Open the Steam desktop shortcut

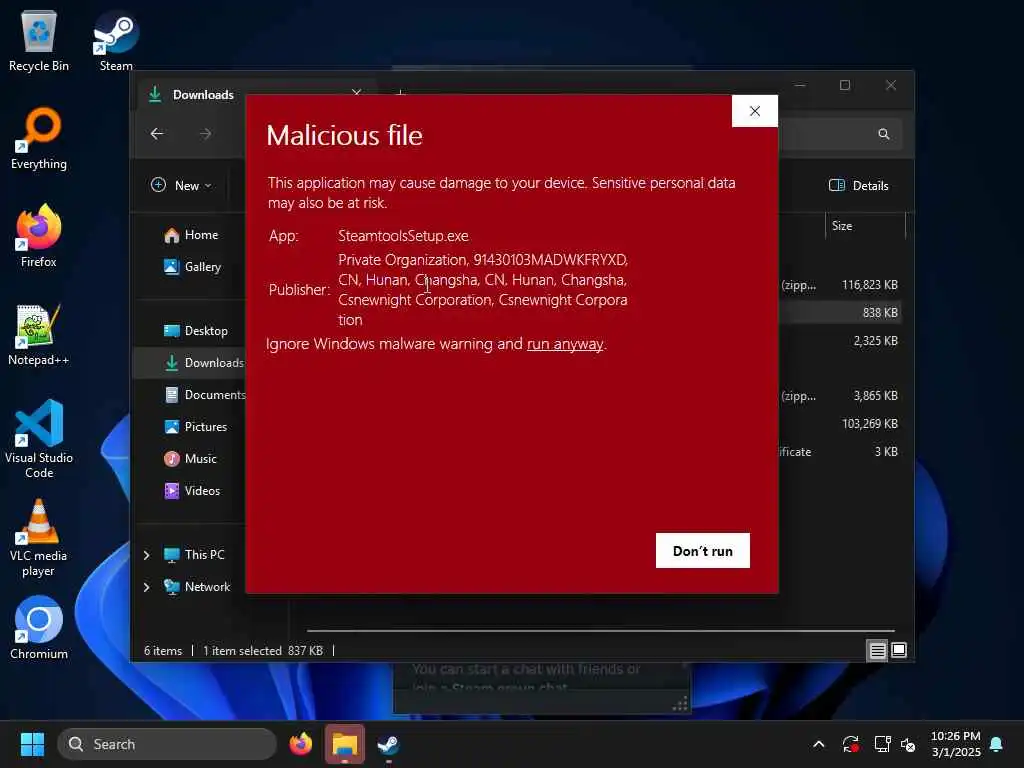[x=116, y=40]
